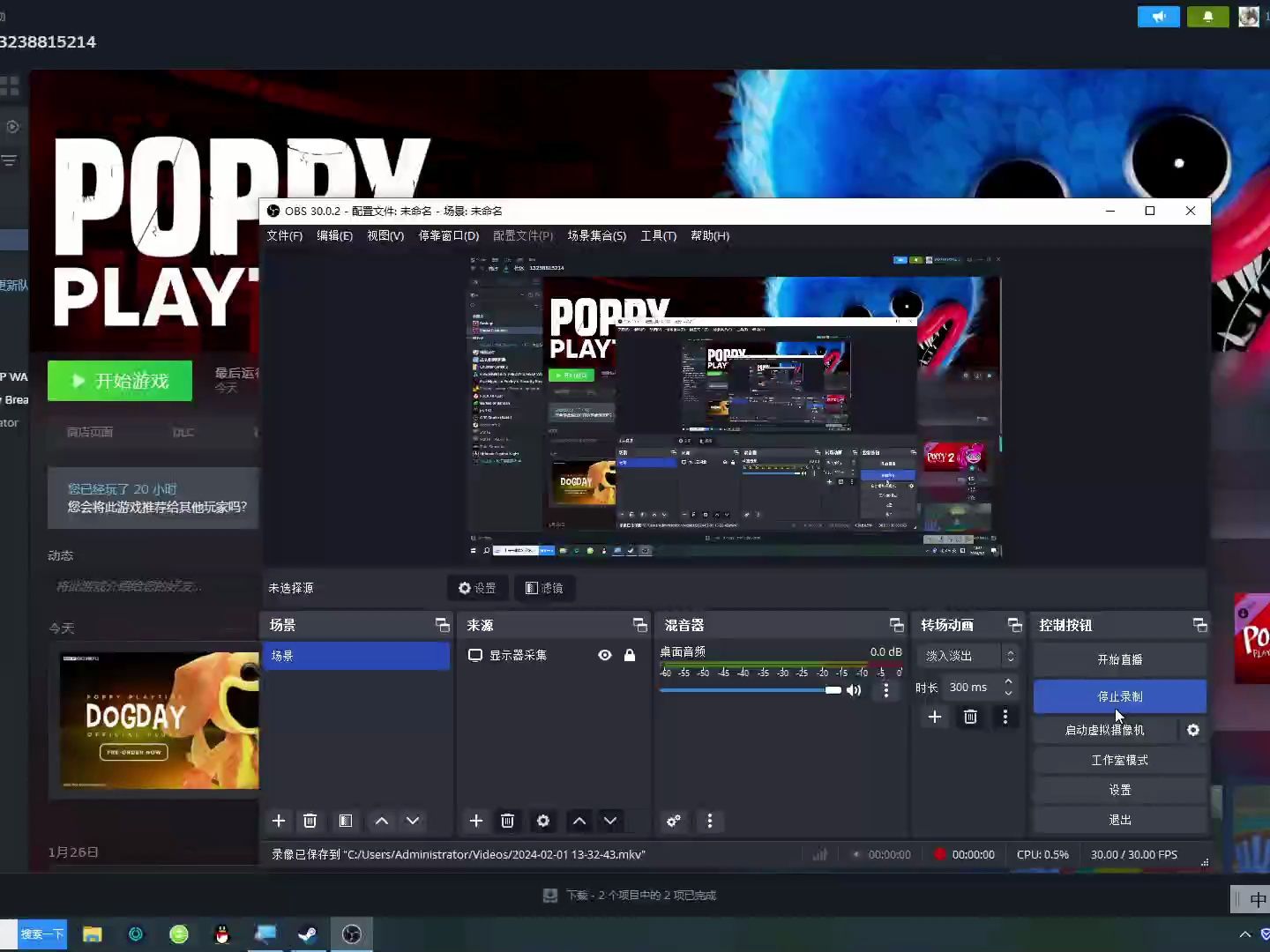The height and width of the screenshot is (952, 1270).
Task: Add transition with plus icon
Action: tap(935, 717)
